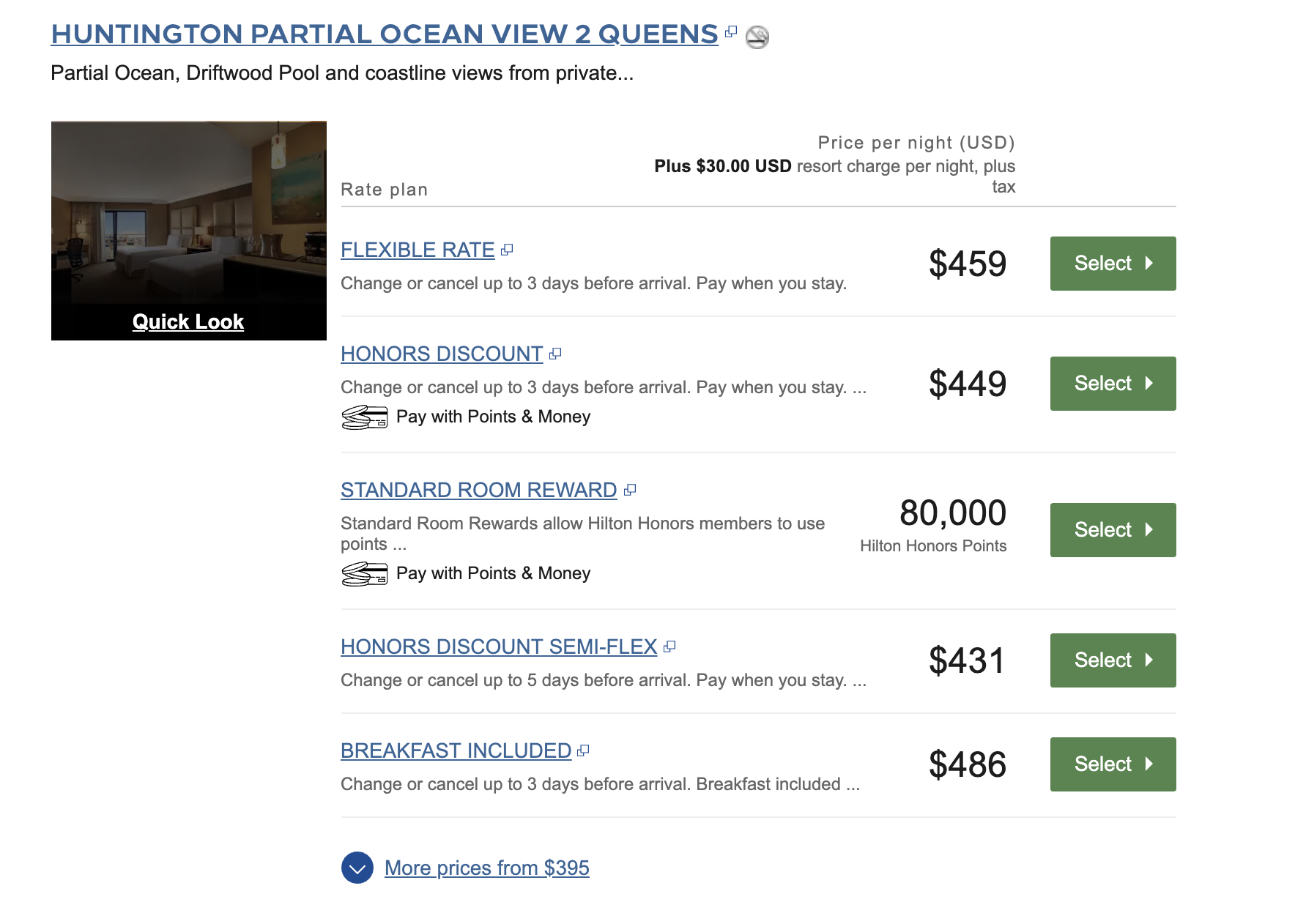
Task: Open More prices from $395 link
Action: (x=487, y=868)
